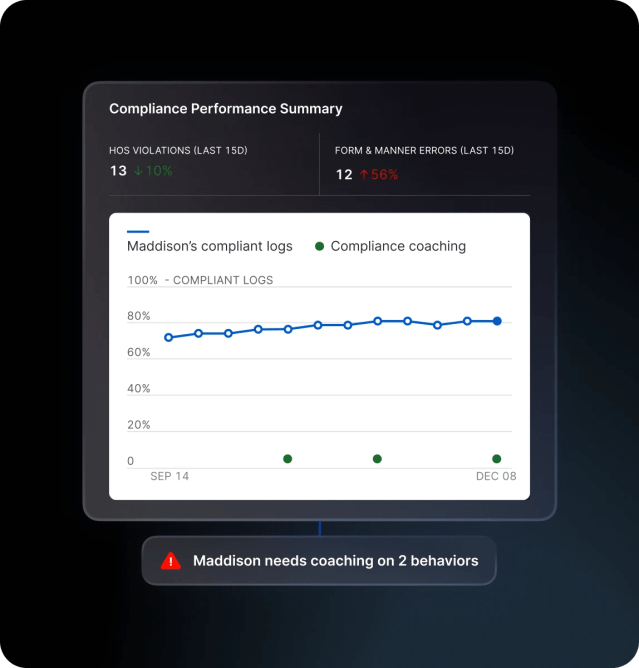Select the filled blue final data point
Viewport: 639px width, 668px height.
tap(497, 321)
